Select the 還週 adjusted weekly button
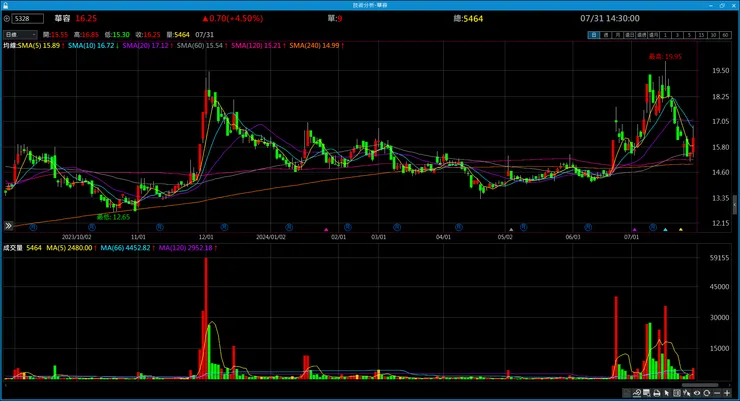This screenshot has height=401, width=740. pyautogui.click(x=641, y=35)
